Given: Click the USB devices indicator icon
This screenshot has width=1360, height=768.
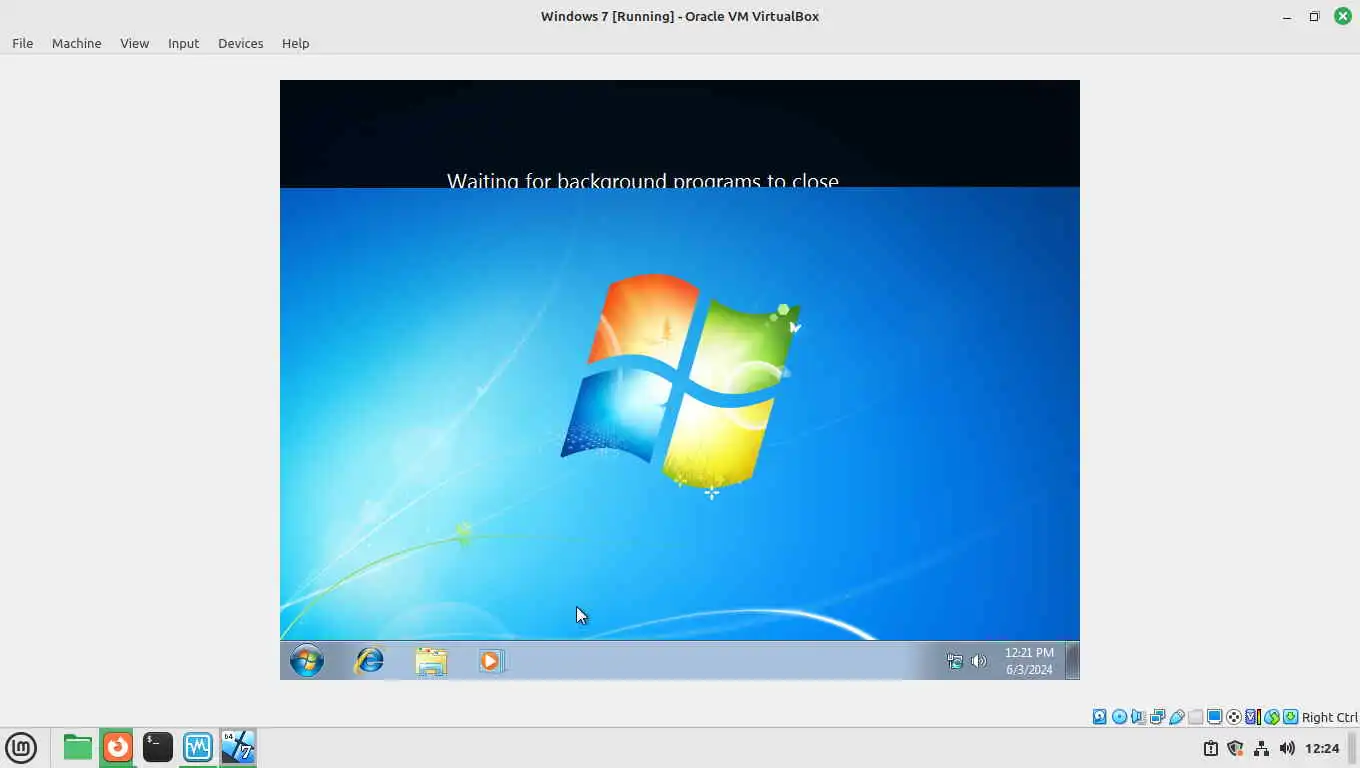Looking at the screenshot, I should click(x=1176, y=717).
